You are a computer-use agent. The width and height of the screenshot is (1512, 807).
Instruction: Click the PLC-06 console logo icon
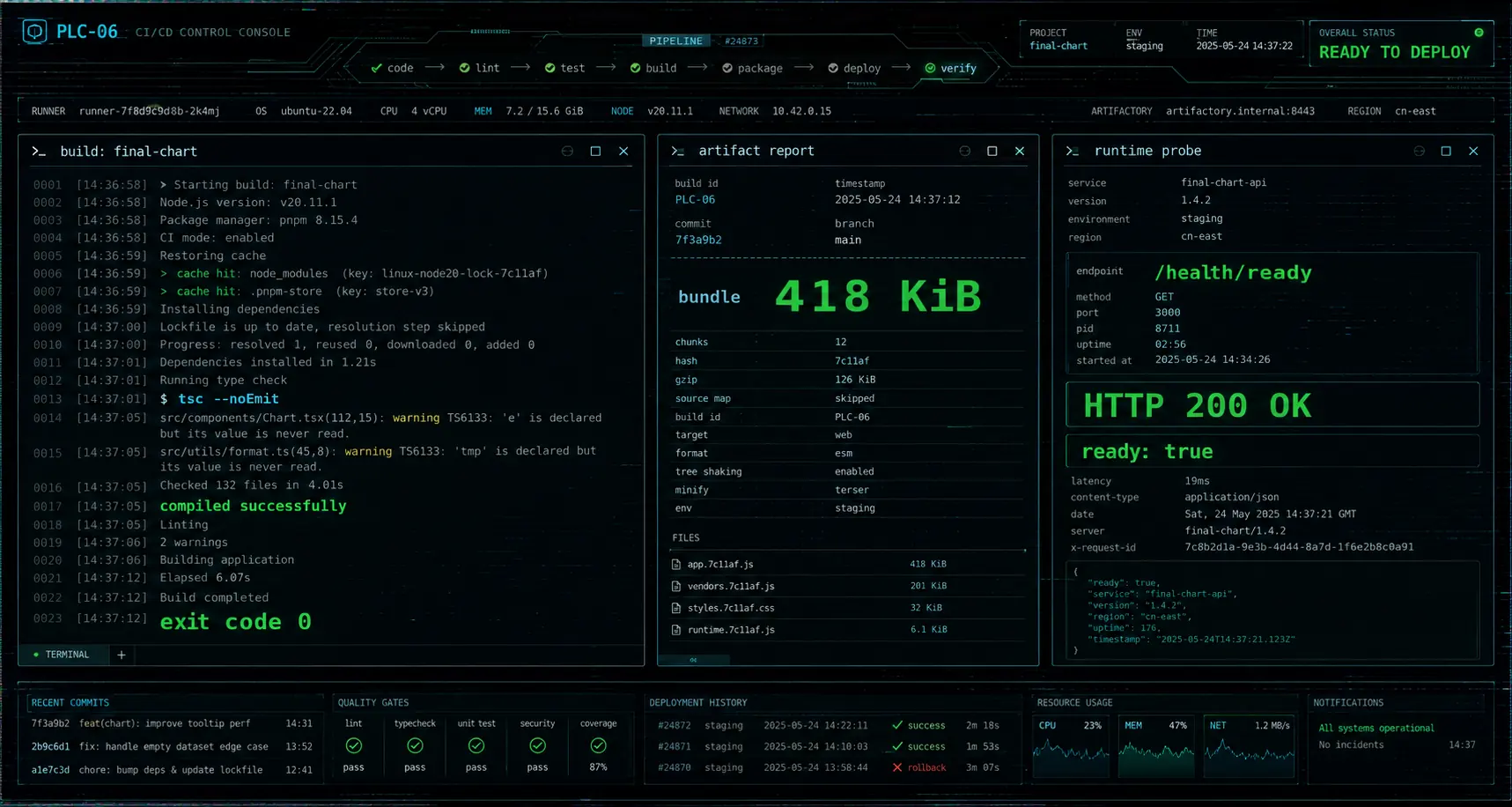[34, 32]
